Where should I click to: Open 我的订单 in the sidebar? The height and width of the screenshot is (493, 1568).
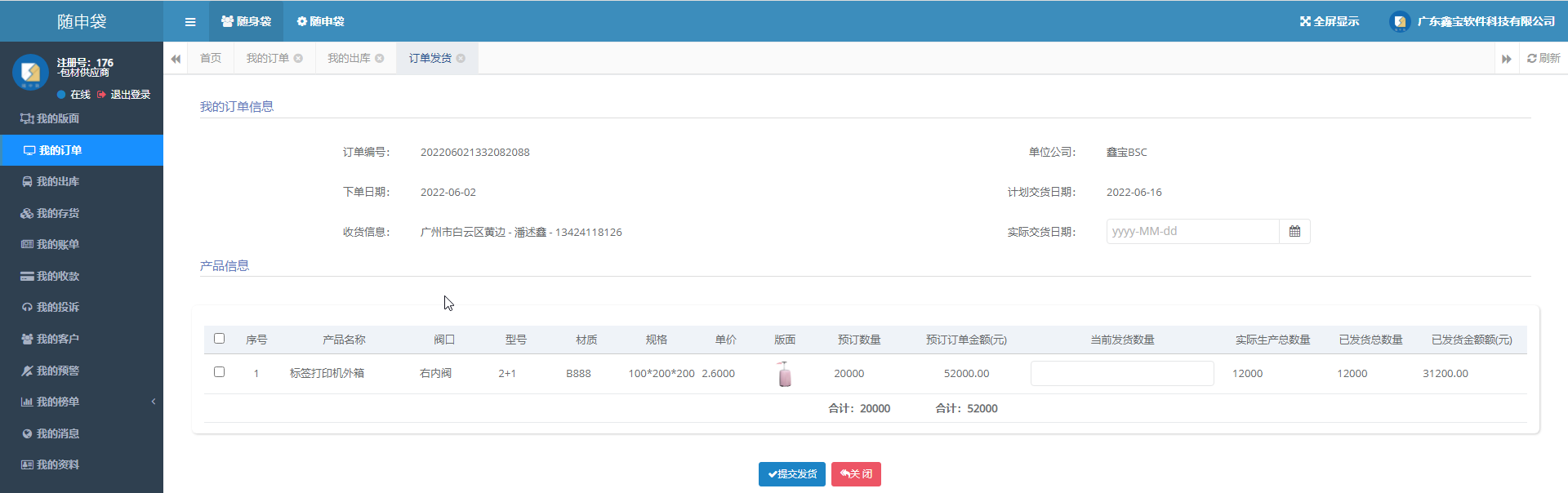point(82,150)
